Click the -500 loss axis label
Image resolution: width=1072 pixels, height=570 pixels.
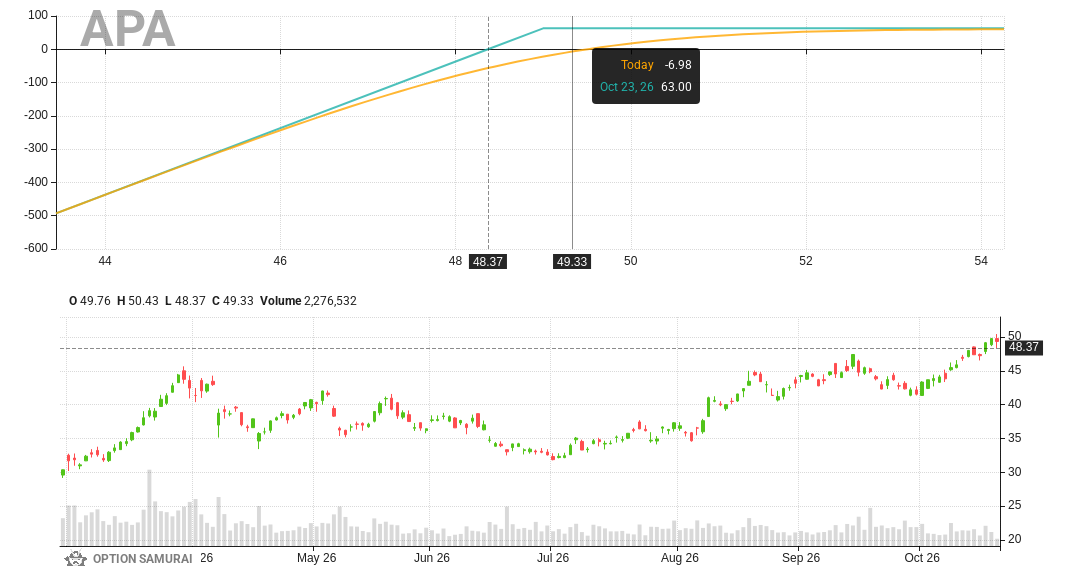36,215
